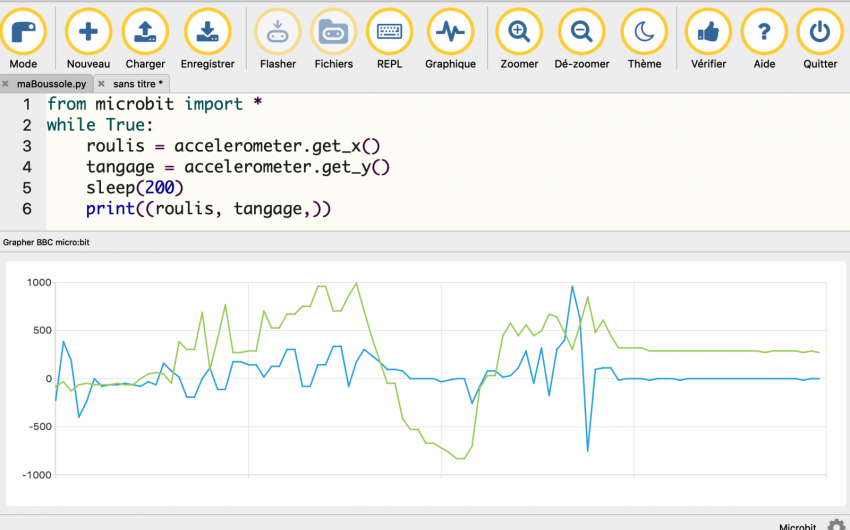Zoom out with Dé-zoomer button
Screen dimensions: 850x530
tap(582, 39)
